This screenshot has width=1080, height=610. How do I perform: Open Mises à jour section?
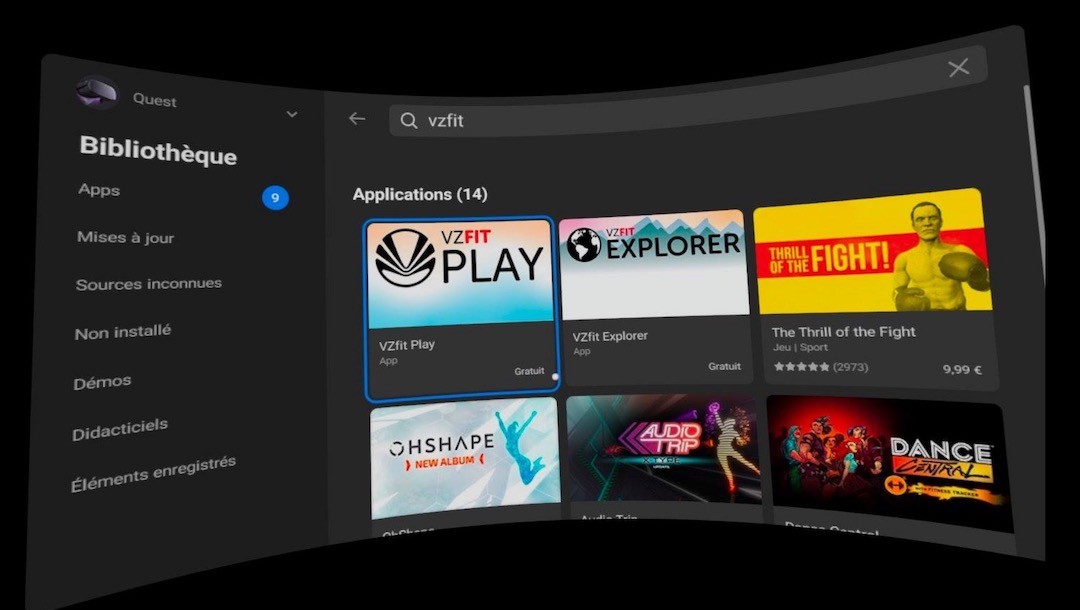125,238
